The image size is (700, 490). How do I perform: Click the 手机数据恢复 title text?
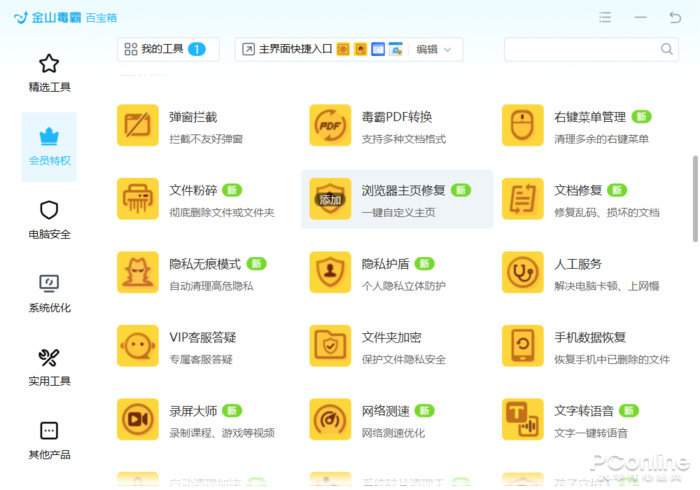tap(590, 337)
